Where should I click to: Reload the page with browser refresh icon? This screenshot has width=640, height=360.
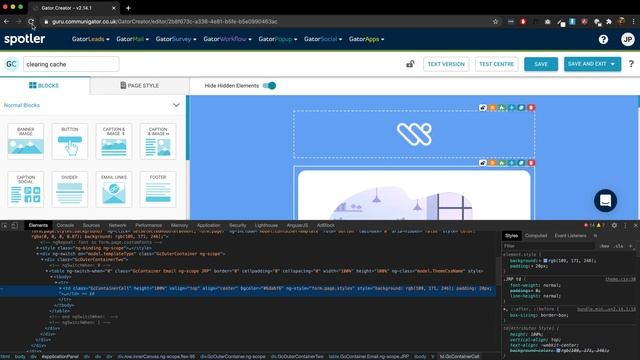coord(31,21)
